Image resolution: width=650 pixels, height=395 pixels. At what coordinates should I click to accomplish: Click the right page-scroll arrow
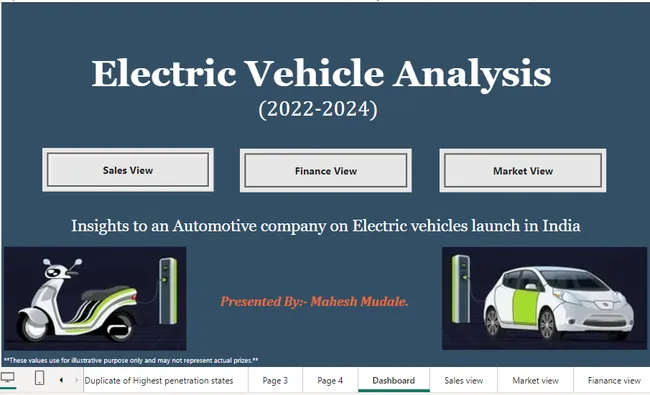pyautogui.click(x=76, y=380)
